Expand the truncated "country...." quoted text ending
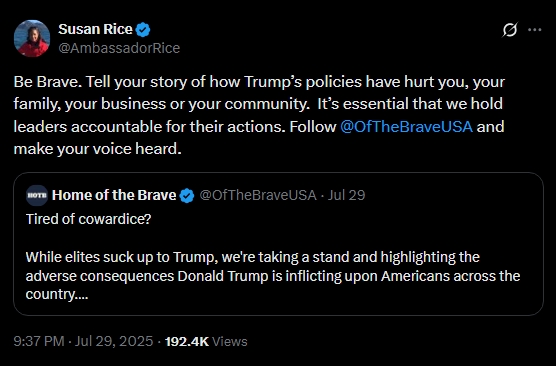 57,294
